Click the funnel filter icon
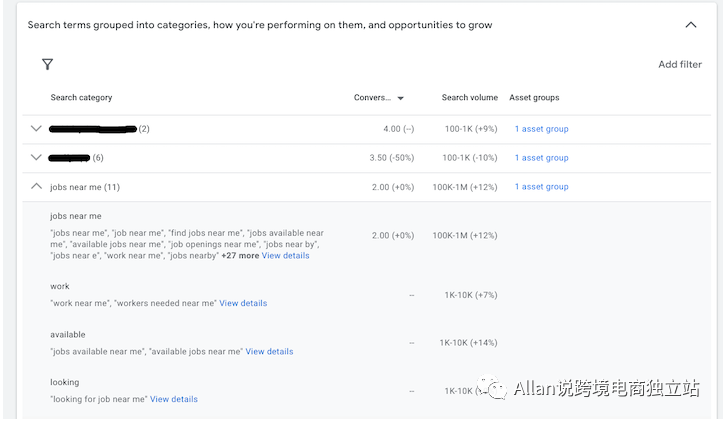 47,64
